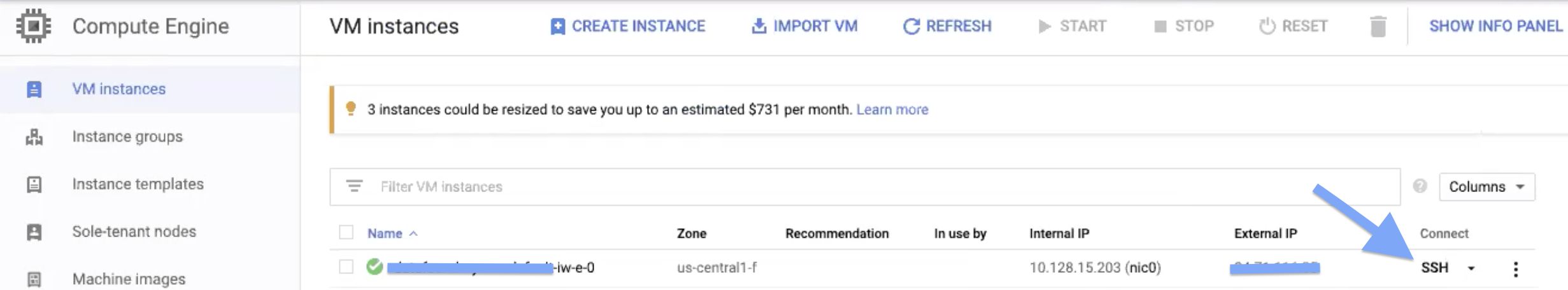Click the trash delete icon in toolbar
This screenshot has height=290, width=1568.
1378,27
